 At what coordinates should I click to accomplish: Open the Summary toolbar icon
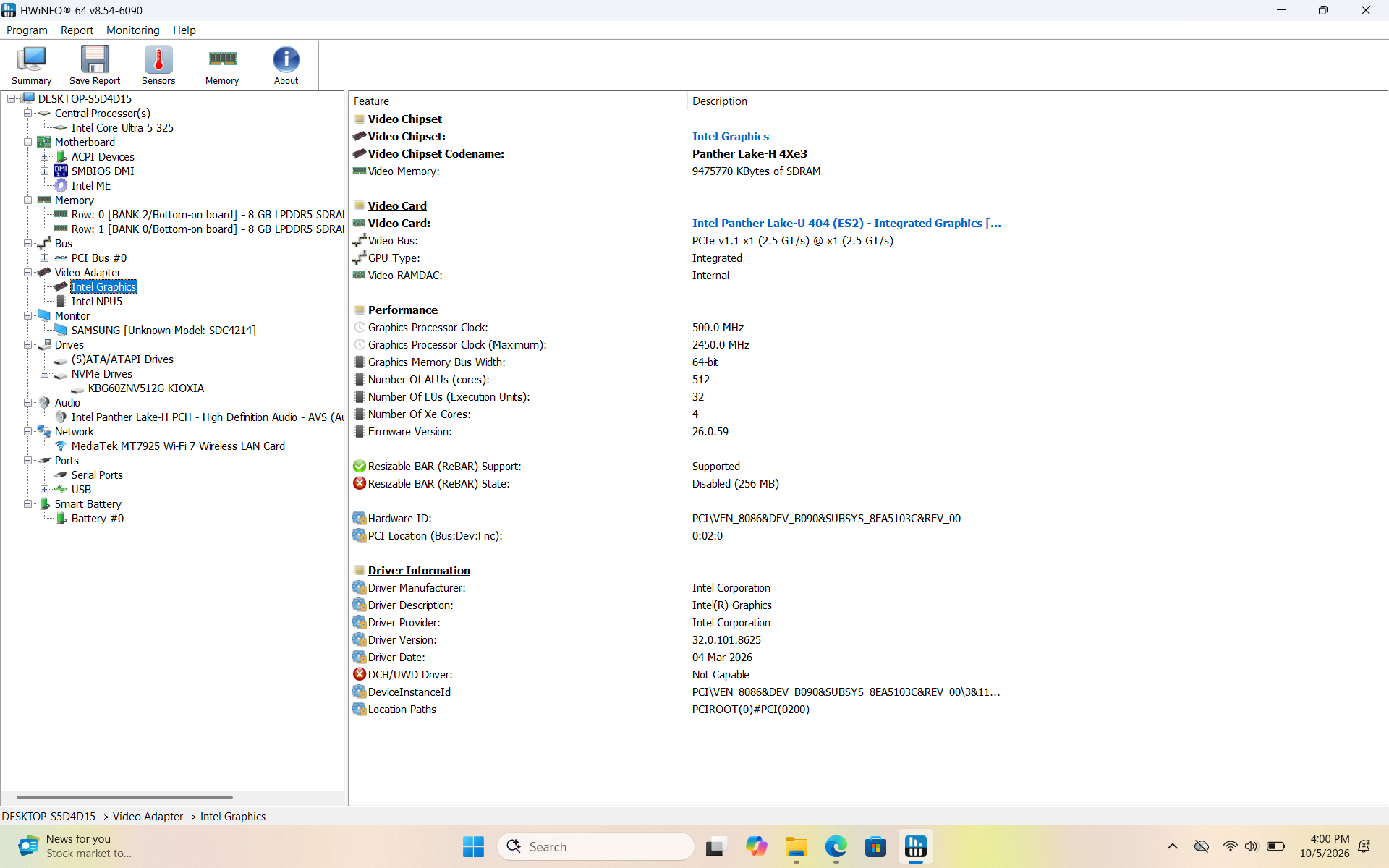31,65
